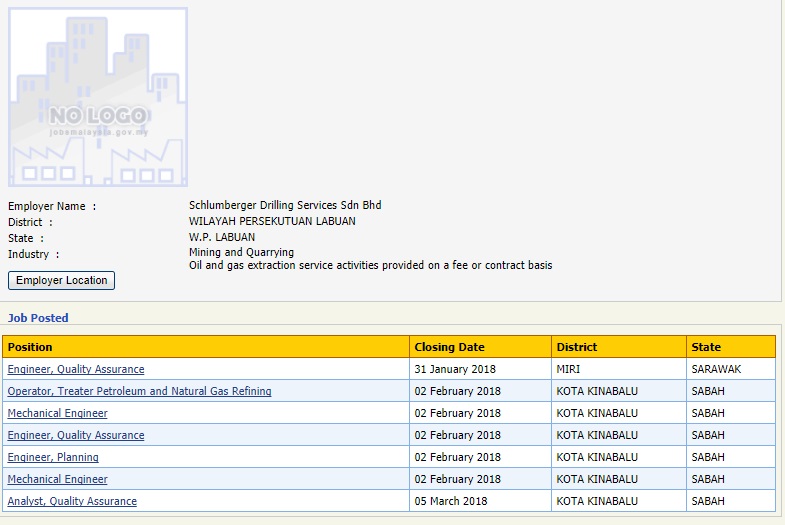Select 02 February 2018 in Engineer, Planning row

click(x=458, y=457)
